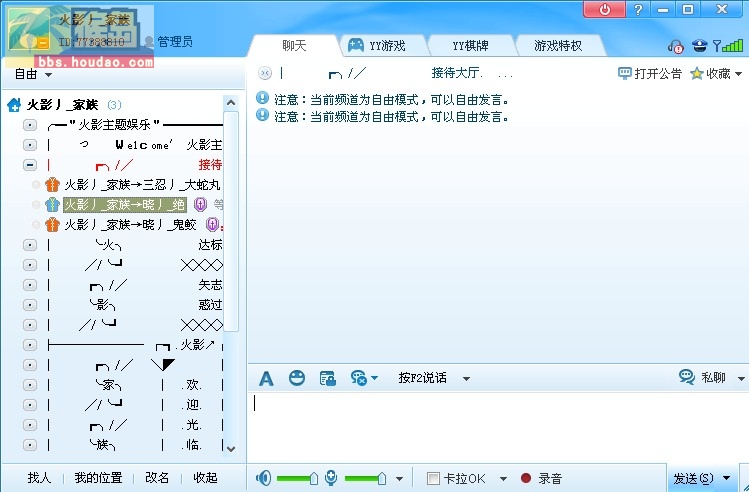Click the 改名 button

pyautogui.click(x=157, y=478)
